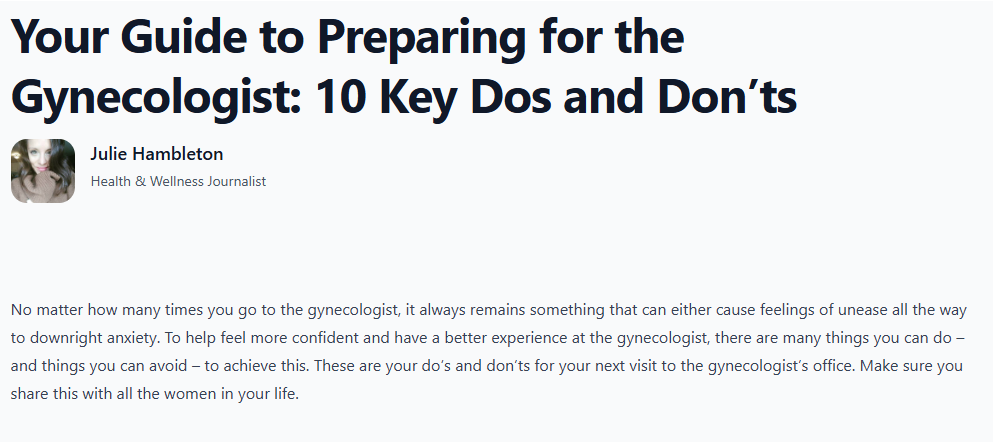Click Julie Hambleton's author profile photo
993x442 pixels.
coord(43,171)
